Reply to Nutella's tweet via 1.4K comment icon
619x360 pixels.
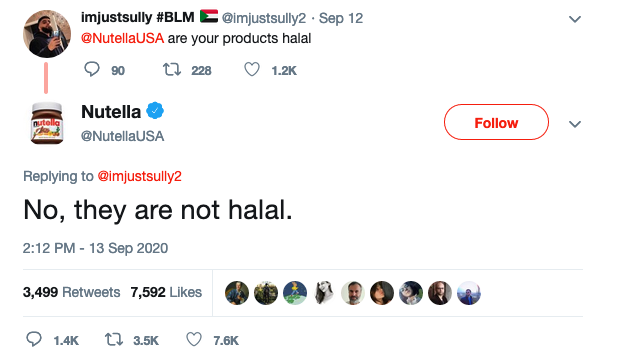34,339
